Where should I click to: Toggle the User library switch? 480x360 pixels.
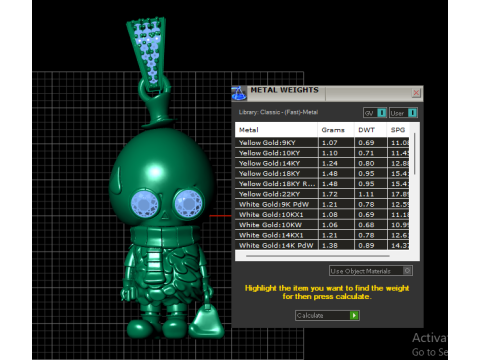click(403, 113)
